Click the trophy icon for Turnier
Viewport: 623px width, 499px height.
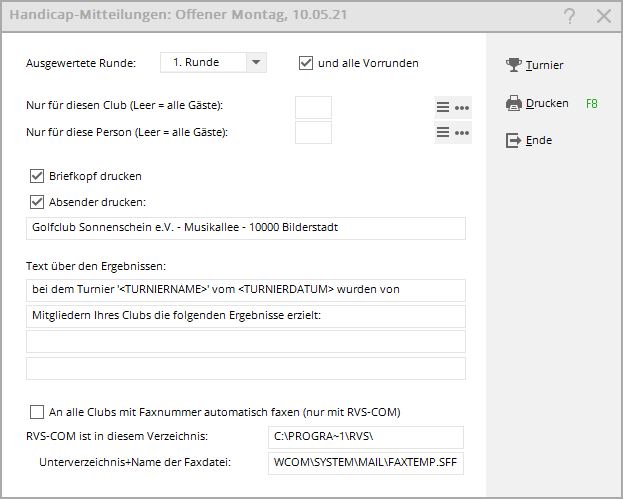click(514, 65)
